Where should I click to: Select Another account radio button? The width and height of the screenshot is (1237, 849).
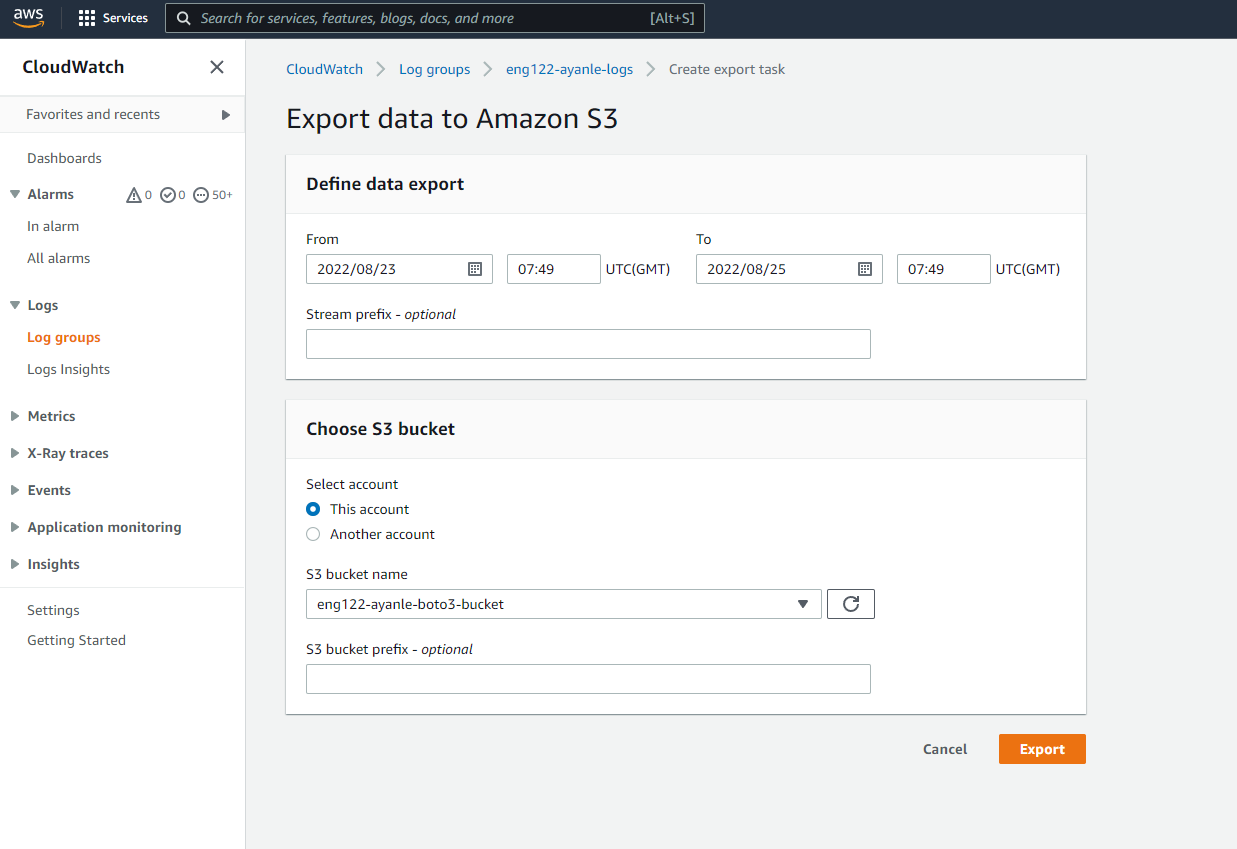click(x=313, y=534)
